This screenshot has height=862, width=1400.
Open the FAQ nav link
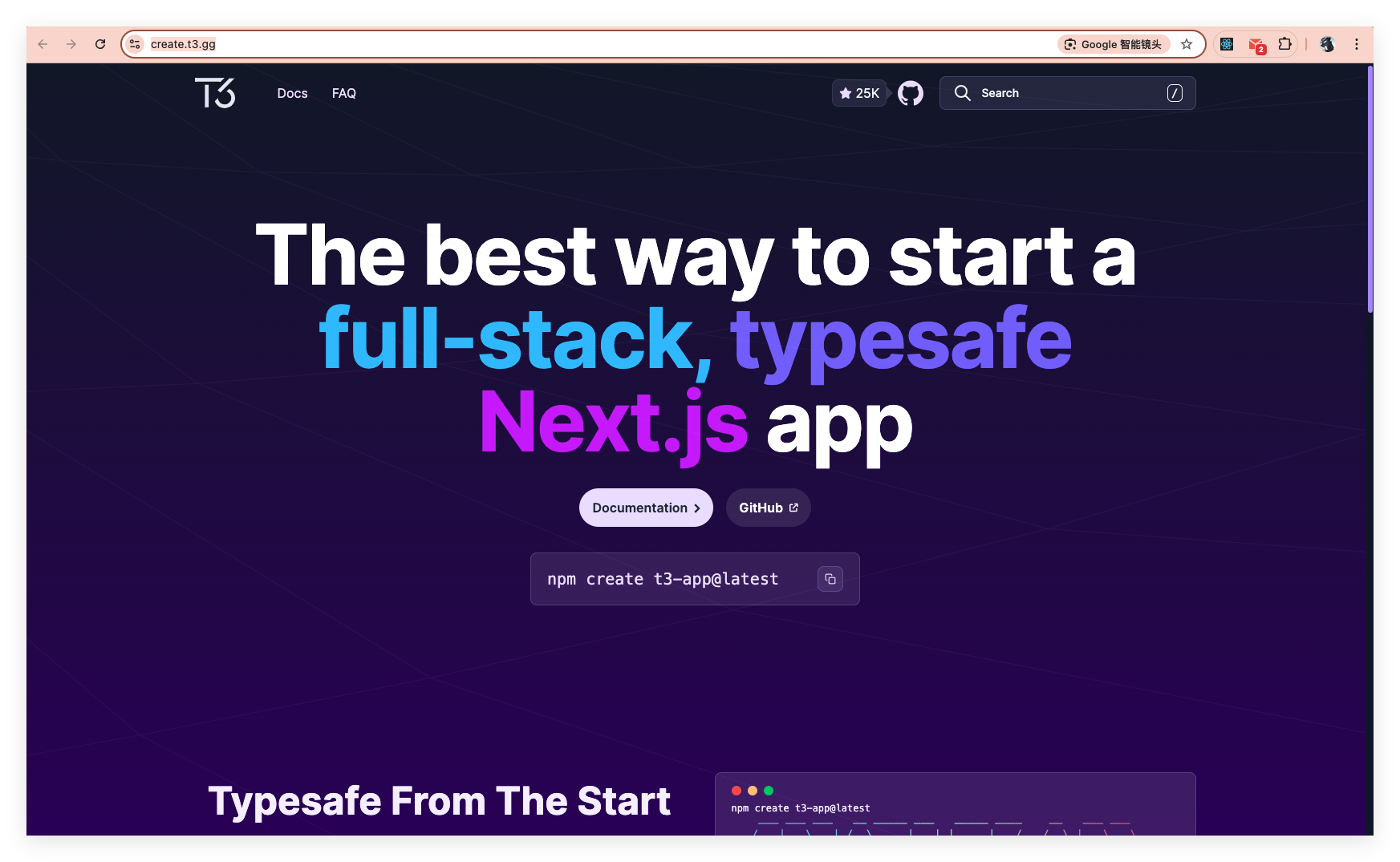point(344,93)
